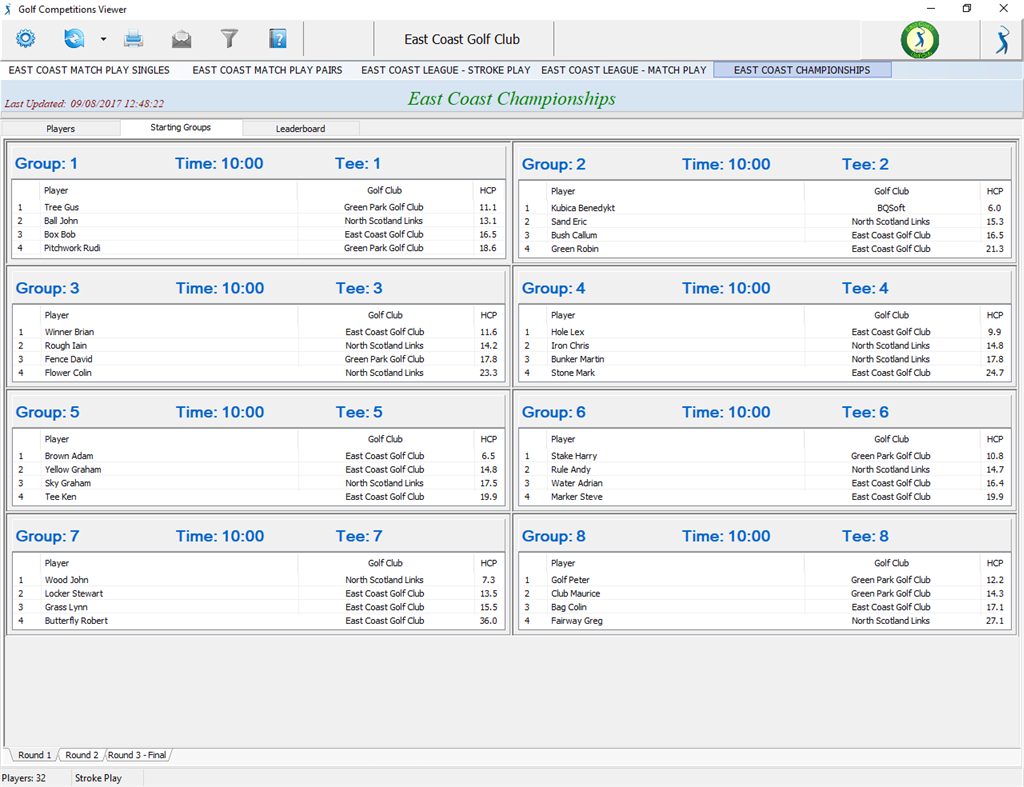Select player row Sky Graham
The width and height of the screenshot is (1024, 787).
[259, 483]
